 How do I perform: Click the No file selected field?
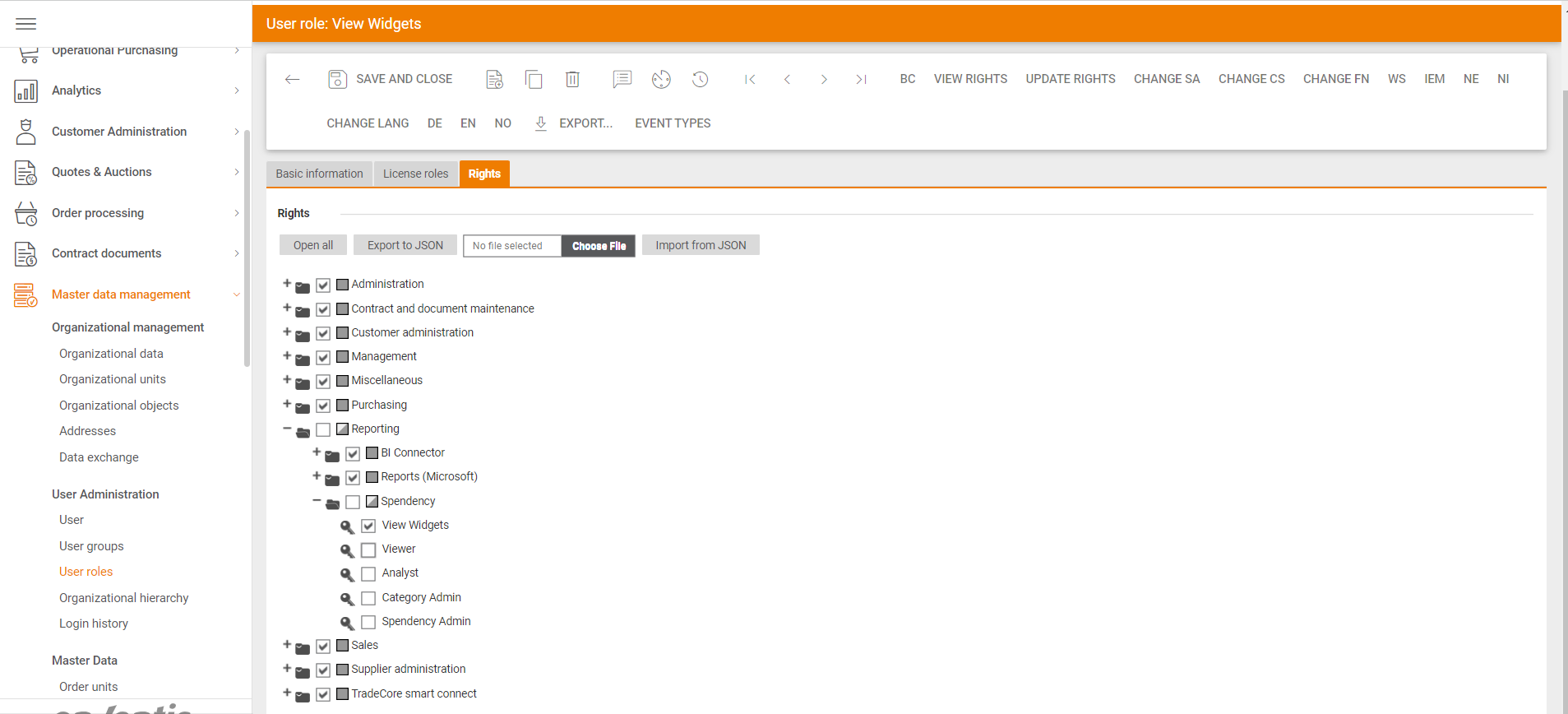pos(511,246)
